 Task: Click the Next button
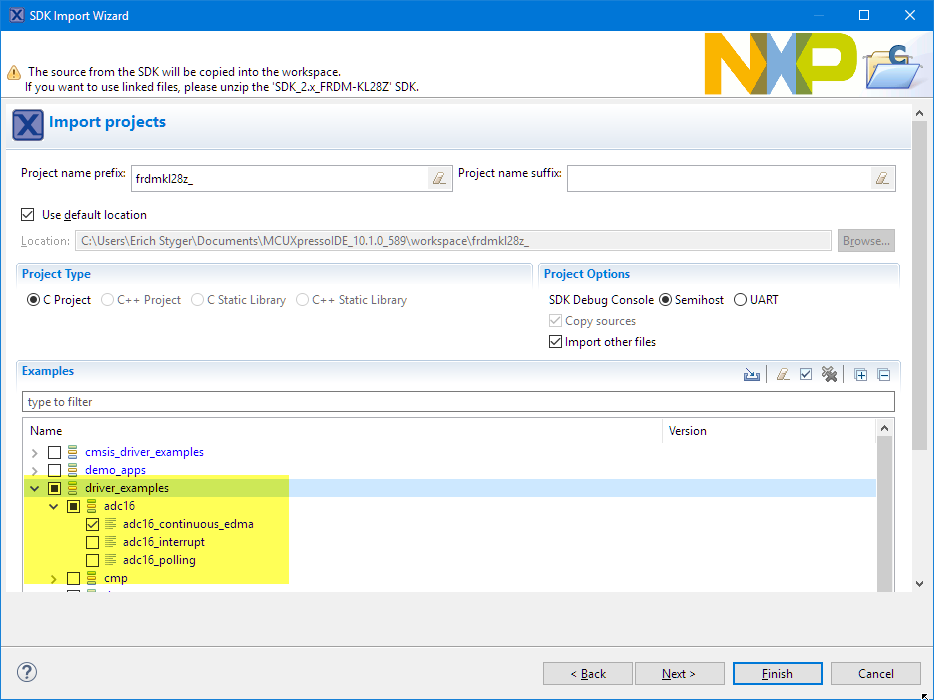680,673
